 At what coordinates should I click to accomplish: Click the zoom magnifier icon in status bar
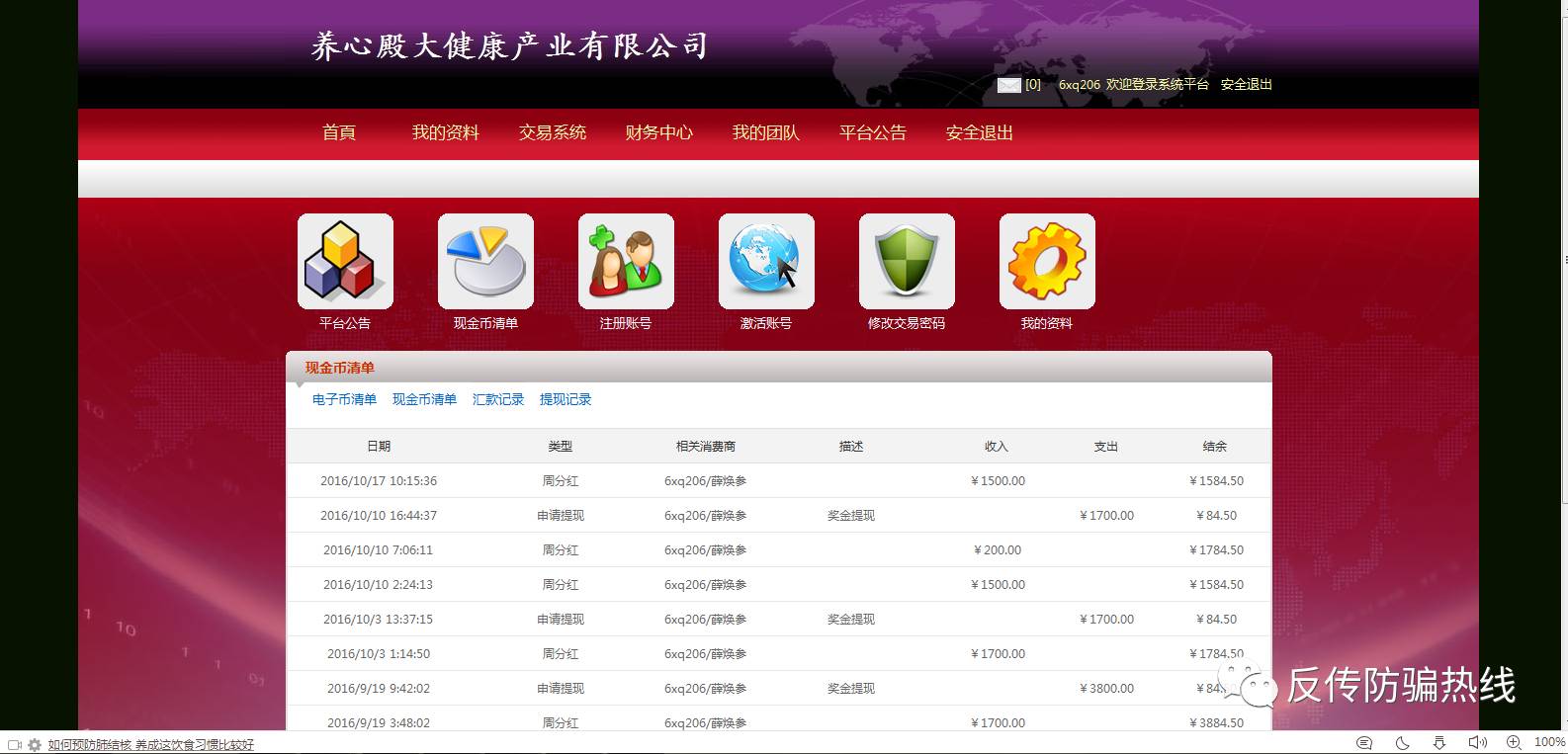click(x=1514, y=742)
